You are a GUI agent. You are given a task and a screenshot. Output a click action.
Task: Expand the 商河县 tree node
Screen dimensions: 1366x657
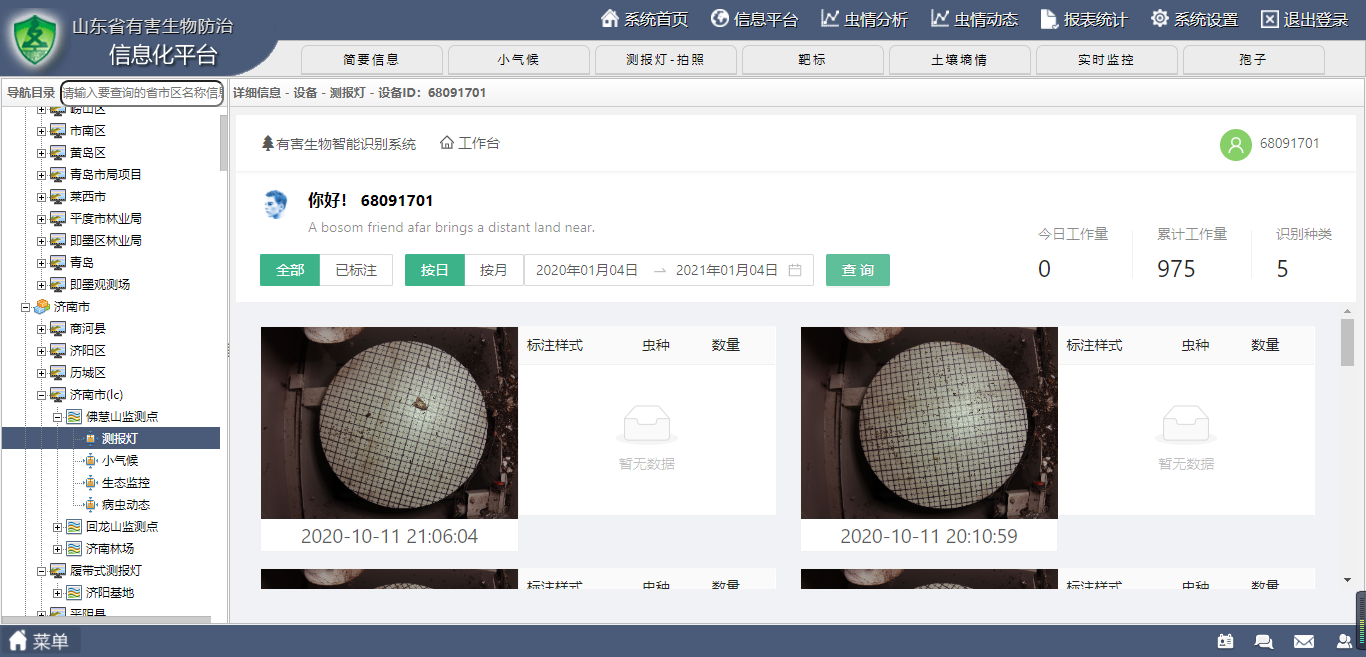[42, 329]
